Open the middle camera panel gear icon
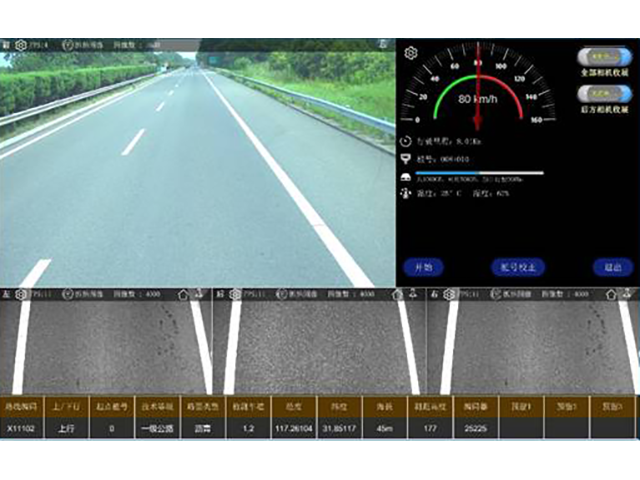 click(235, 295)
